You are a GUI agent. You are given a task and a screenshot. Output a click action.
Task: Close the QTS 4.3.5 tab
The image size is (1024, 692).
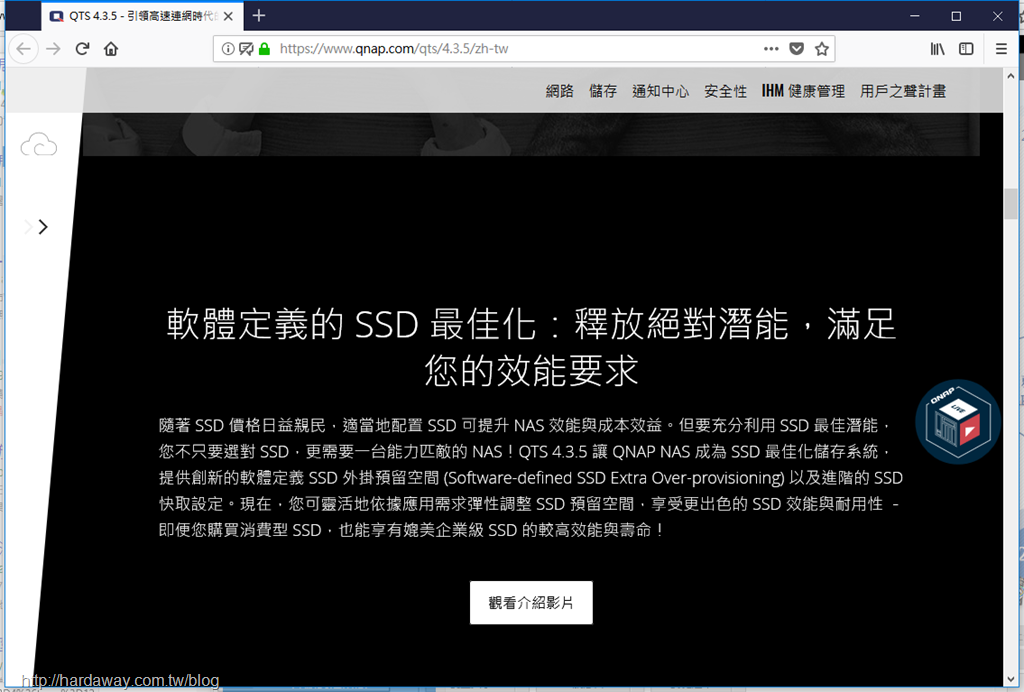click(x=228, y=16)
